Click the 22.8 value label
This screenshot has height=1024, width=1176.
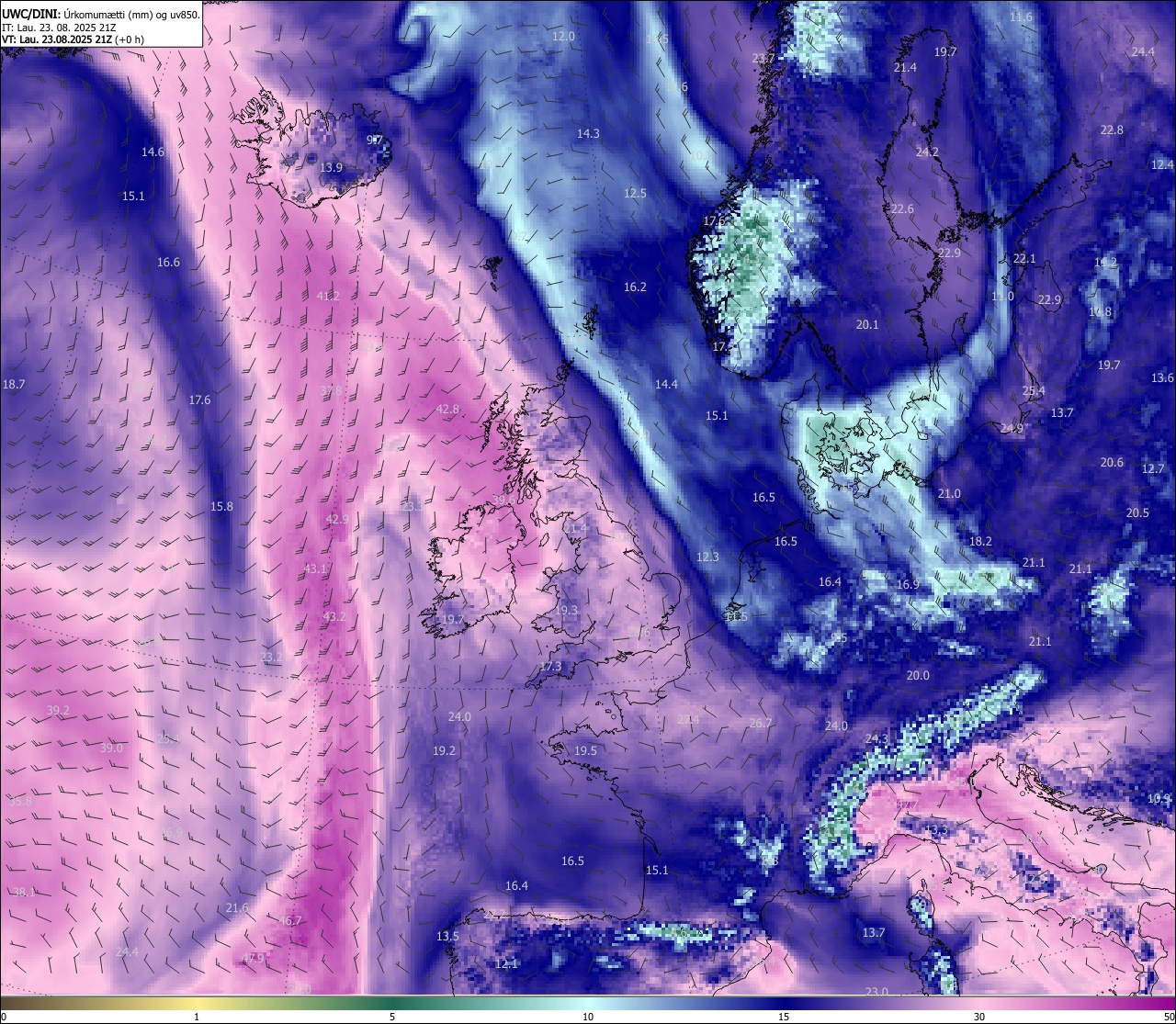[1112, 129]
